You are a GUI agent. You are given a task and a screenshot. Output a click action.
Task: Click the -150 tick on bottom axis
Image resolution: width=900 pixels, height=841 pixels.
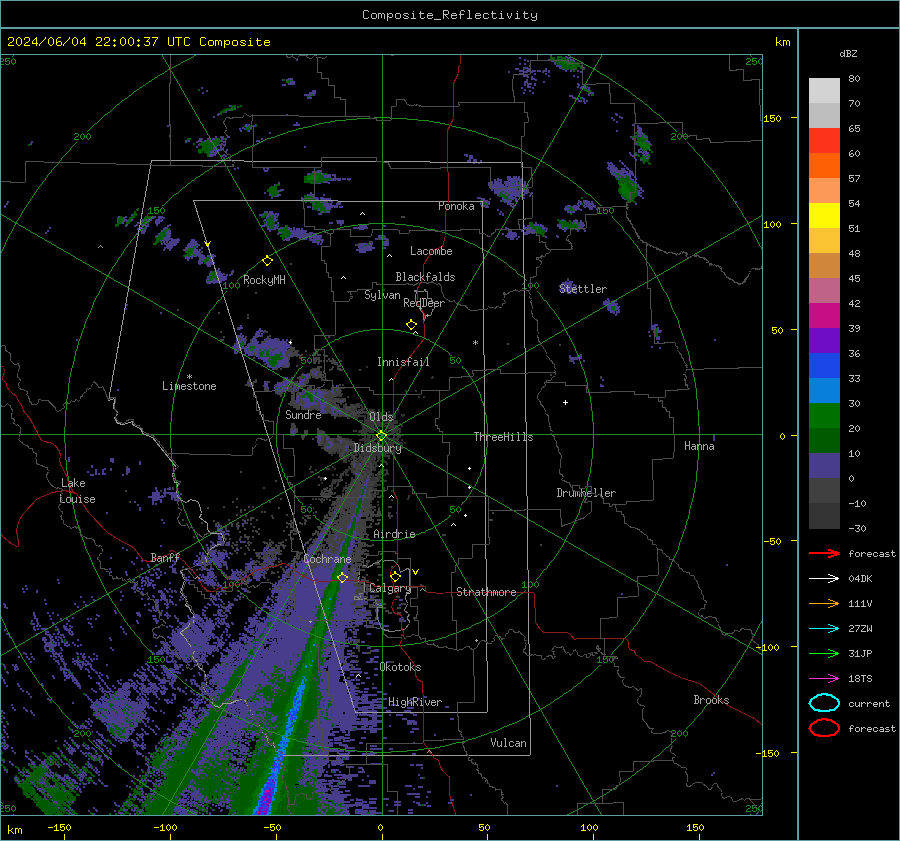click(x=59, y=827)
